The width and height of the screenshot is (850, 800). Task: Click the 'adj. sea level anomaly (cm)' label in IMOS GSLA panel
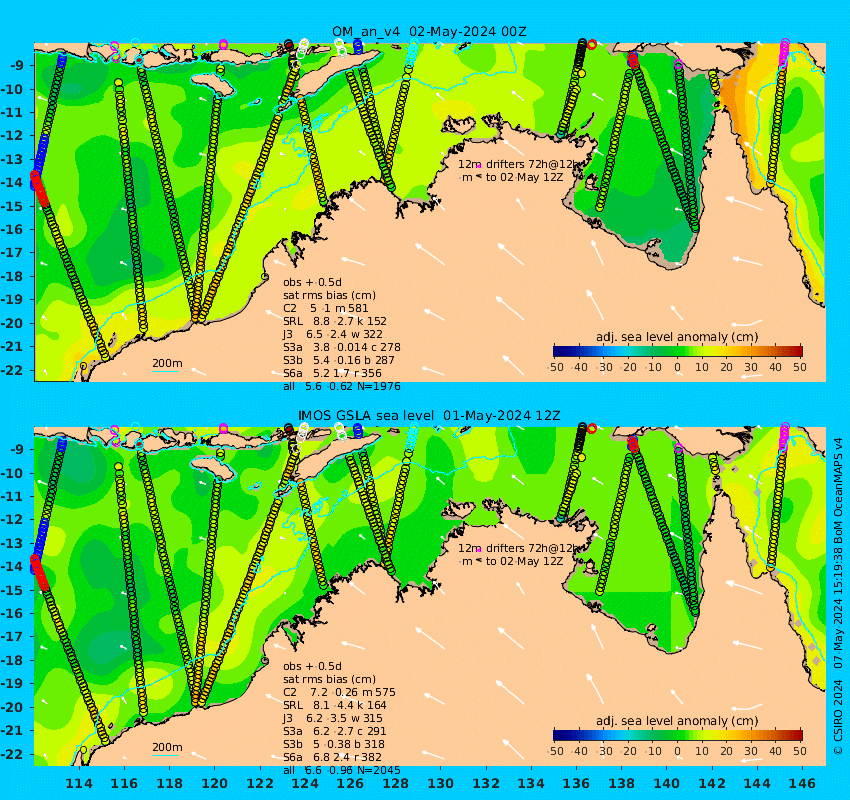(x=677, y=721)
